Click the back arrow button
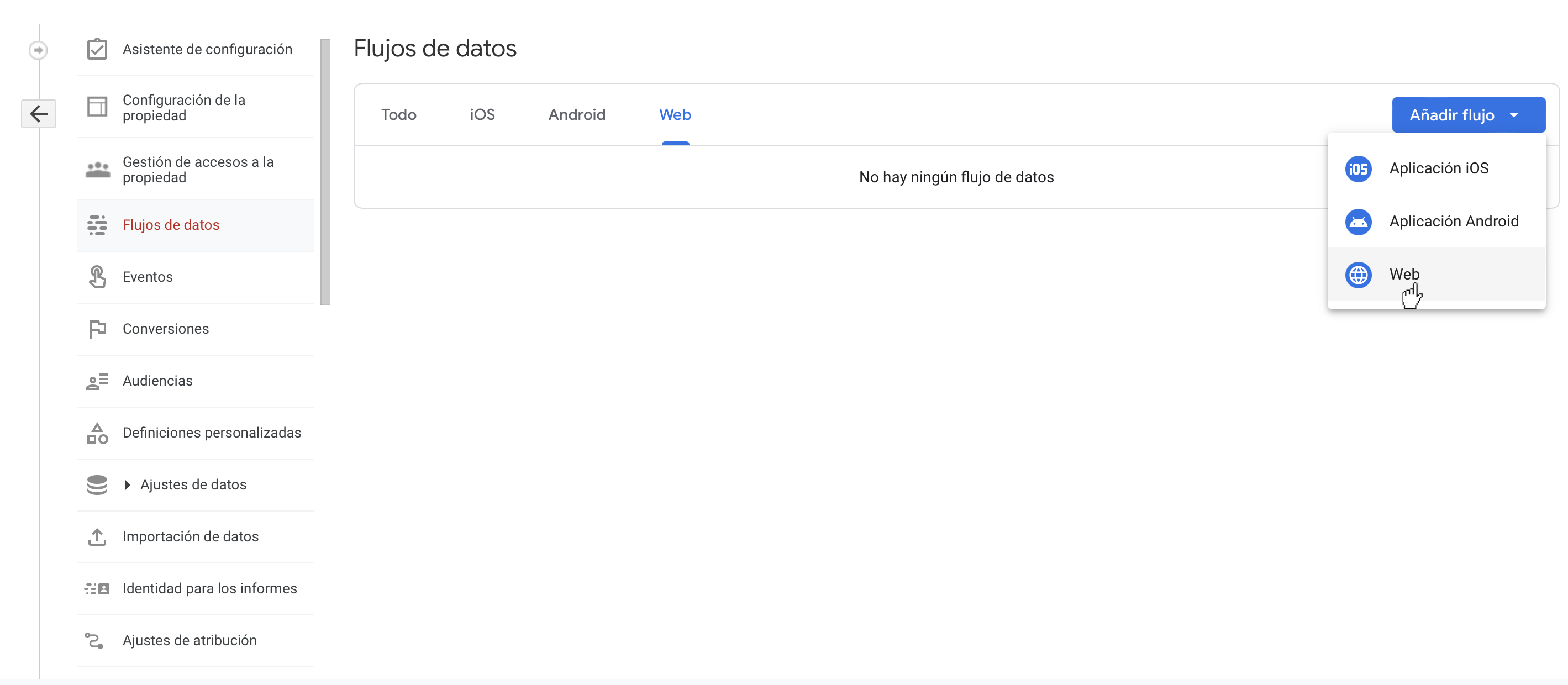 pyautogui.click(x=38, y=113)
